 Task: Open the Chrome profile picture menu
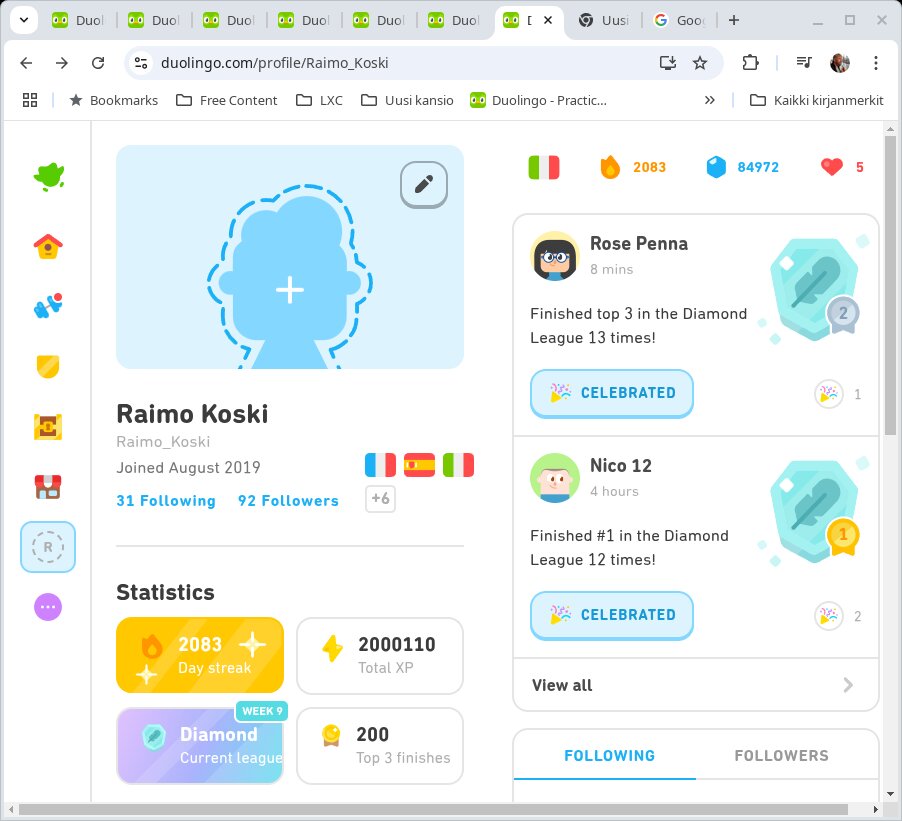(840, 63)
